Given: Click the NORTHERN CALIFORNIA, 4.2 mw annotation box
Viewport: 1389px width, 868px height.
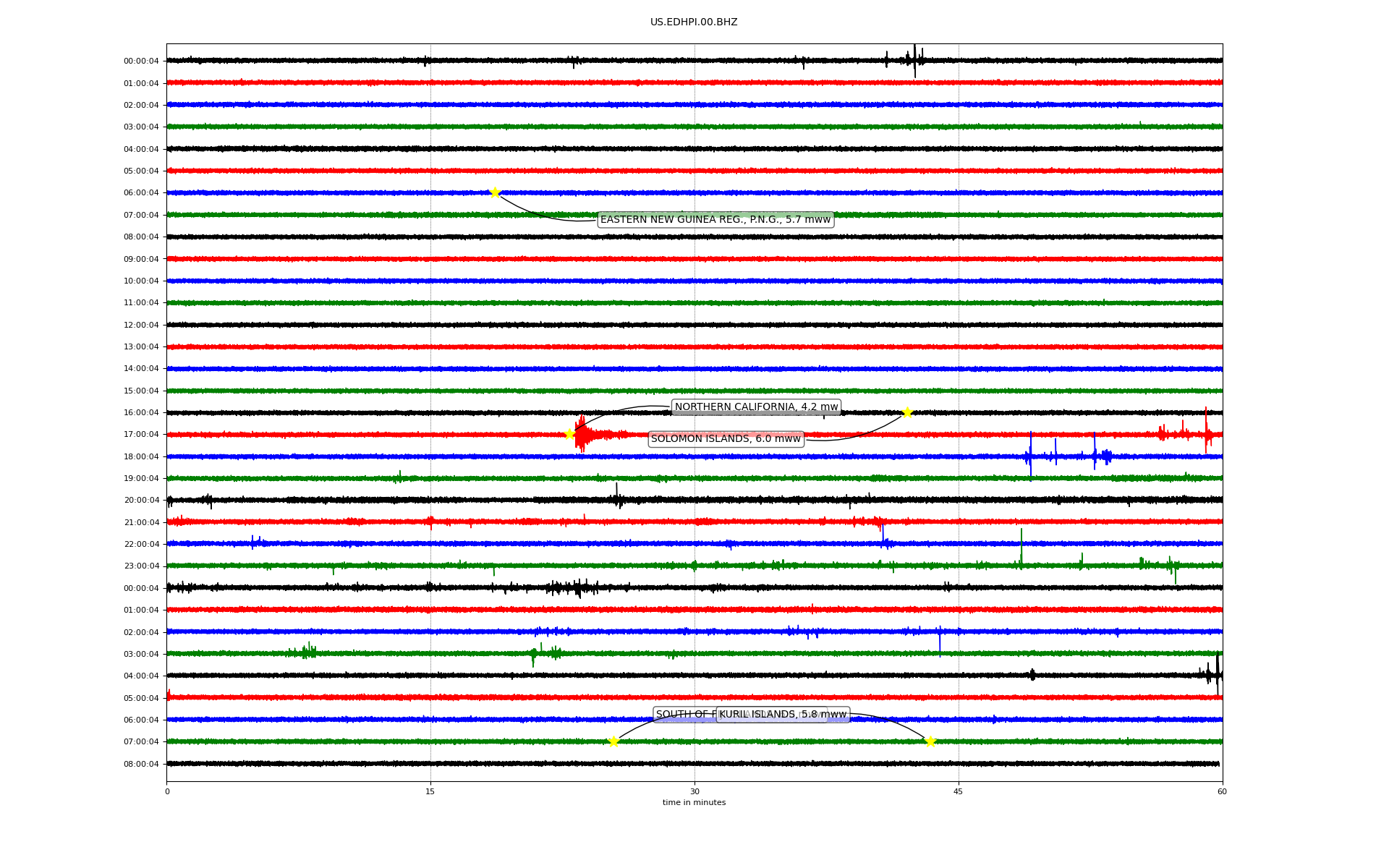Looking at the screenshot, I should [x=756, y=407].
